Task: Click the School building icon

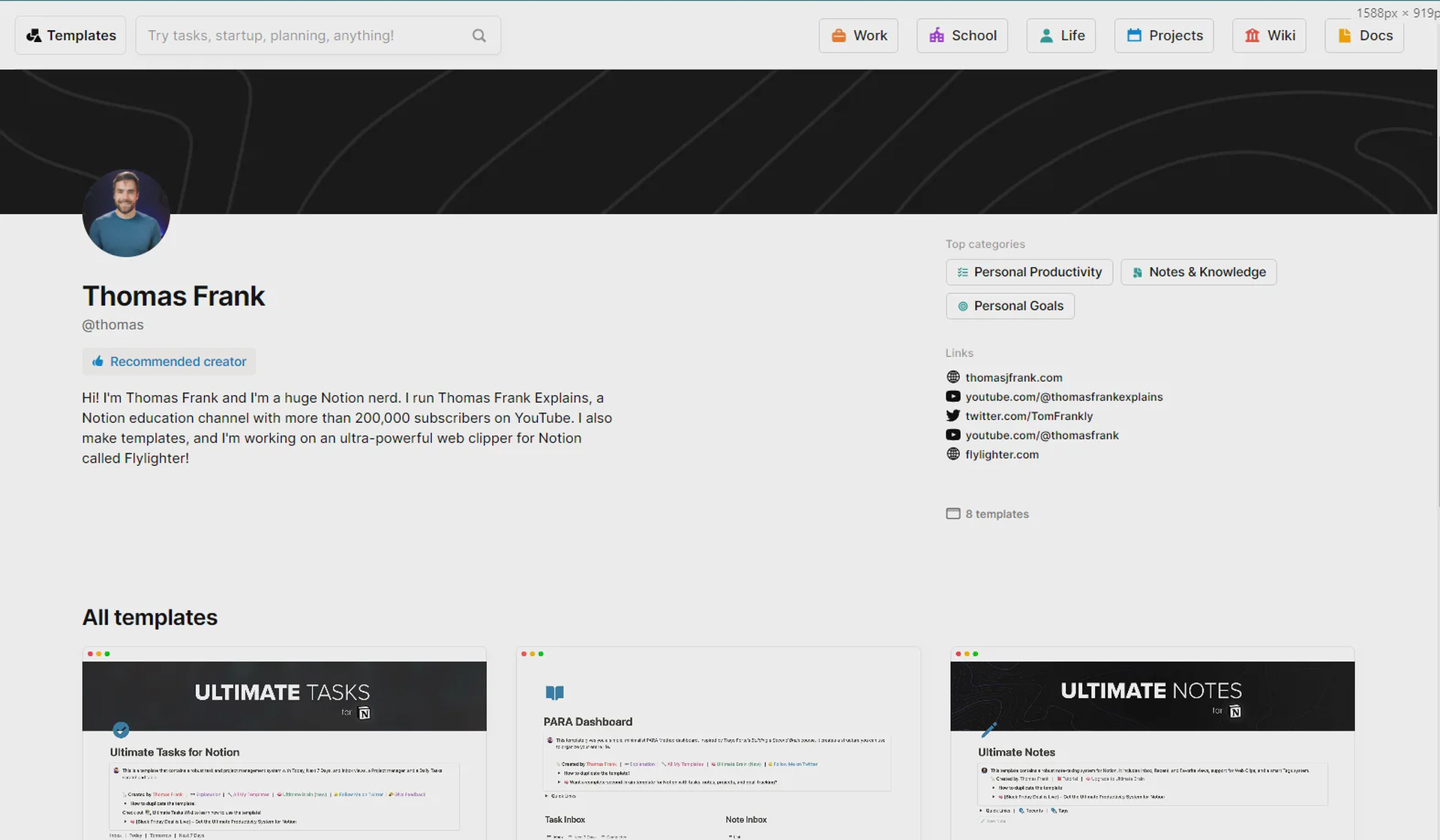Action: pos(937,35)
